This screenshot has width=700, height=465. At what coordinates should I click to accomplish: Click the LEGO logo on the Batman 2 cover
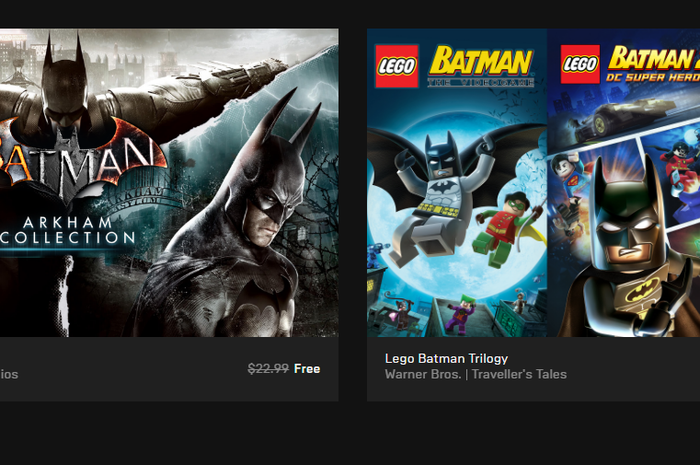click(580, 64)
